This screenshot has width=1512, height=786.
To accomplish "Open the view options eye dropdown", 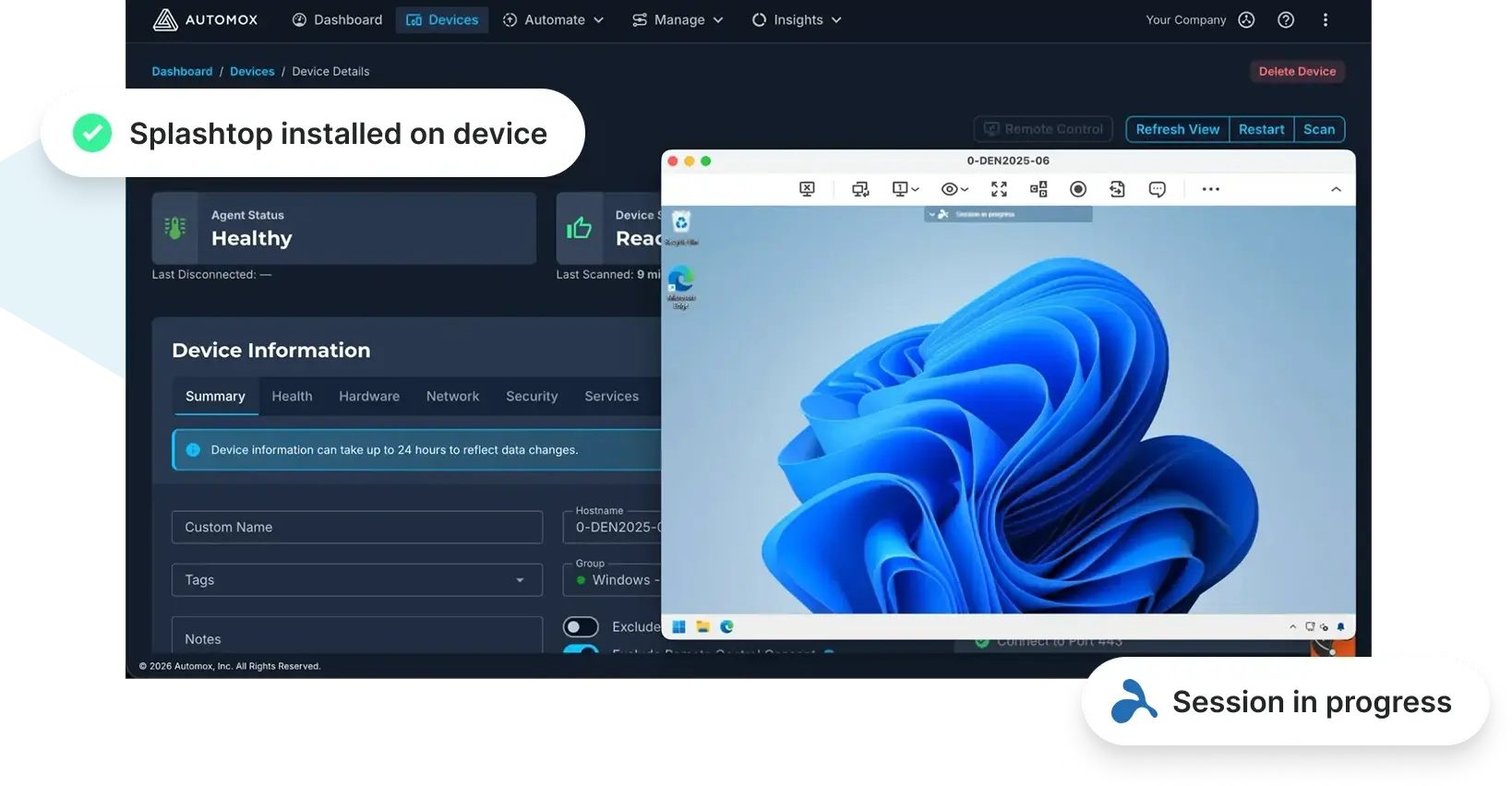I will 954,189.
